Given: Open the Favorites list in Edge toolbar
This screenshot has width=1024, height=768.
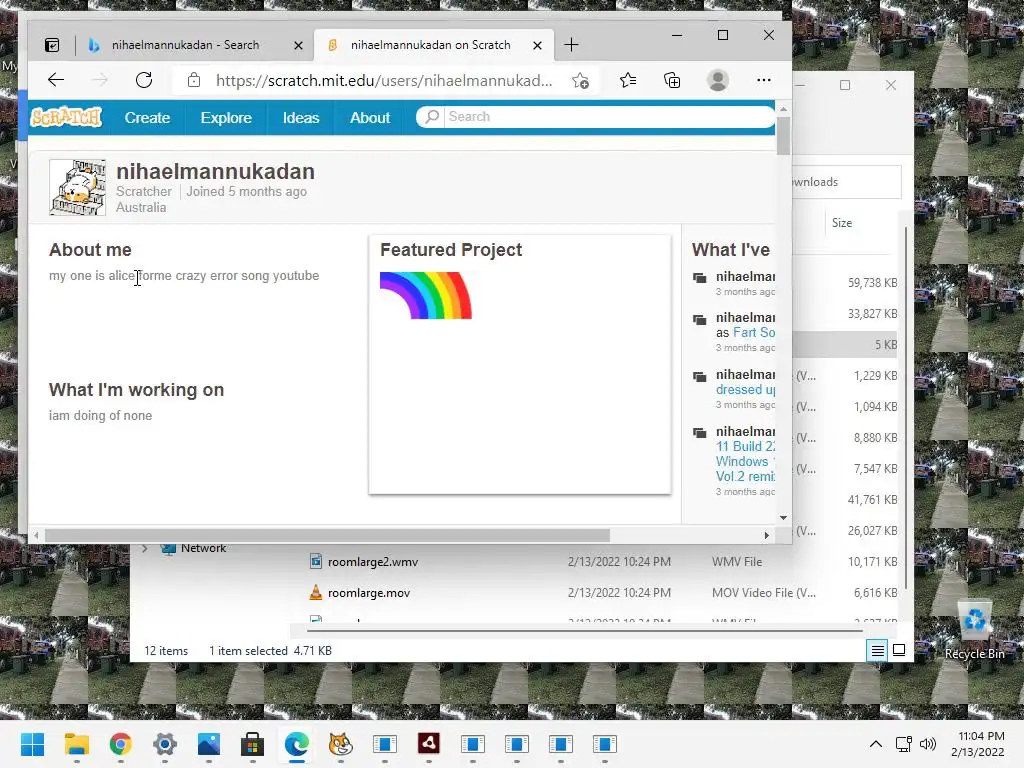Looking at the screenshot, I should click(628, 80).
